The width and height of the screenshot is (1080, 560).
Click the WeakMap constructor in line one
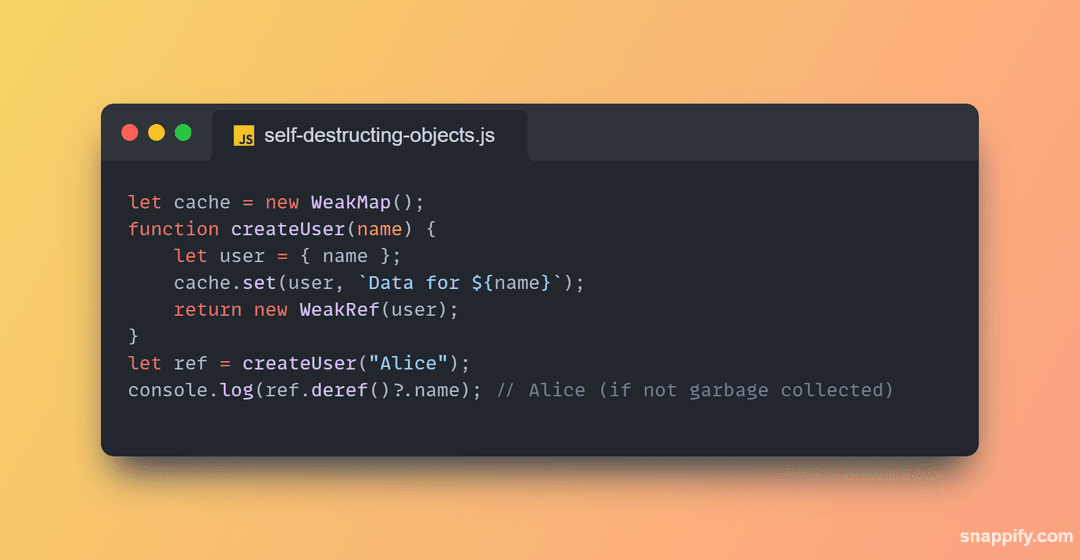351,203
